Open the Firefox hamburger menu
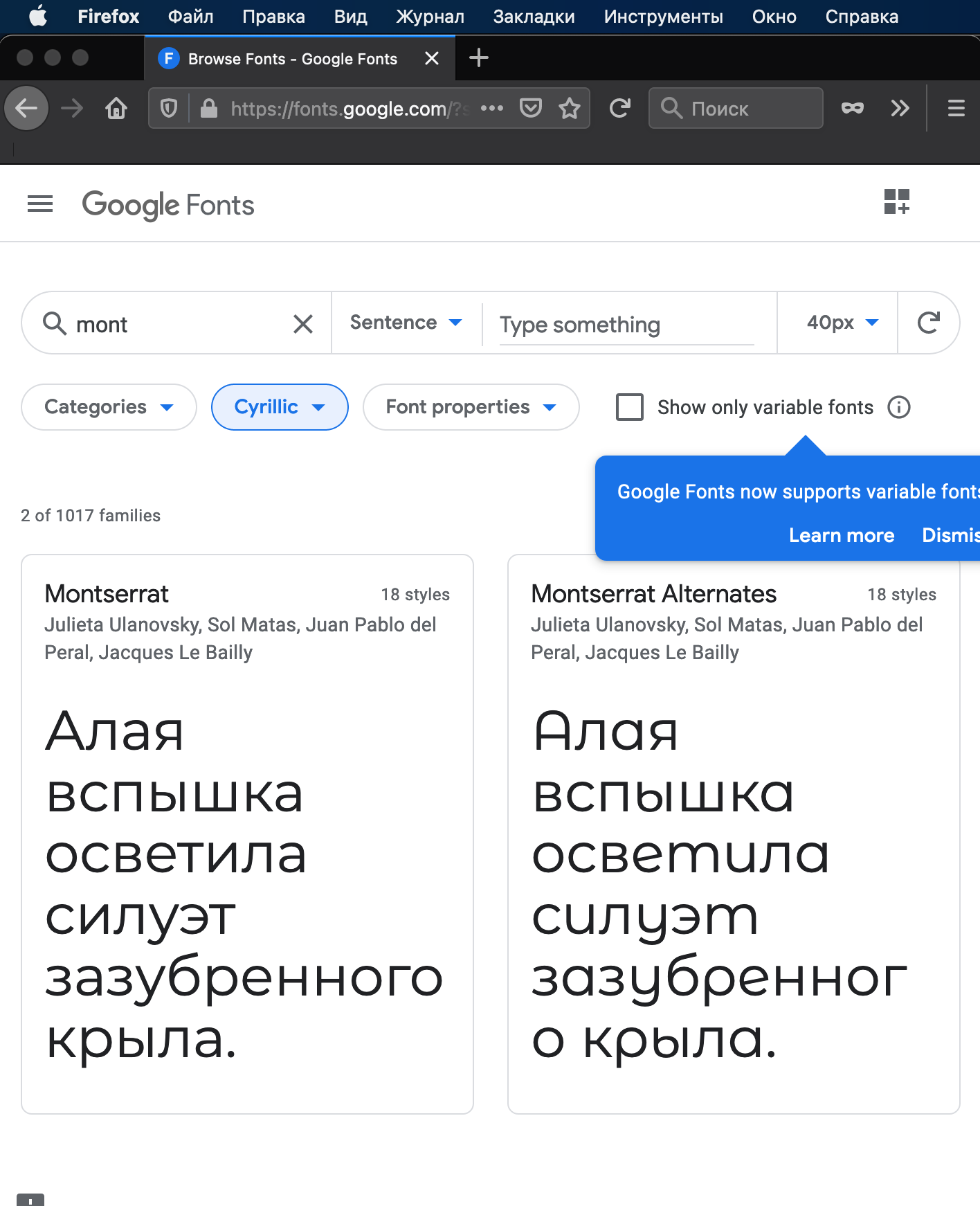Viewport: 980px width, 1206px height. coord(956,108)
